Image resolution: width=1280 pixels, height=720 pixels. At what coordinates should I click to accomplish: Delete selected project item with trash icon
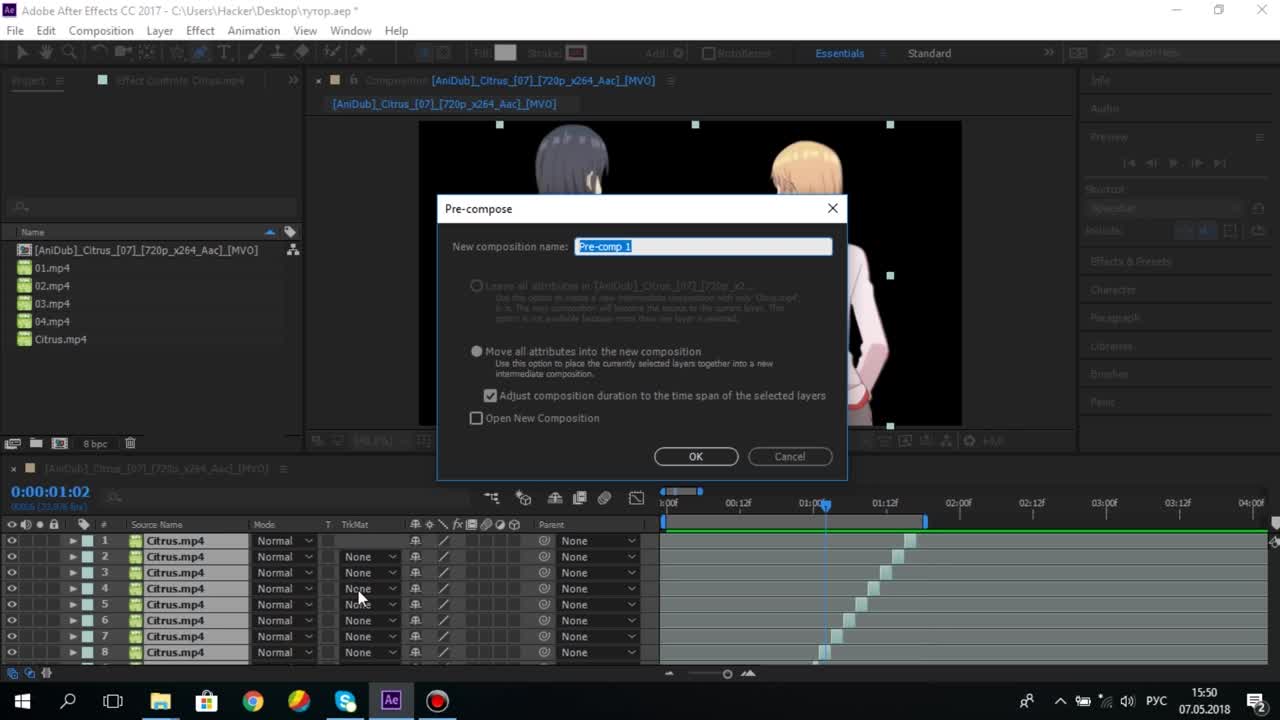click(x=130, y=443)
